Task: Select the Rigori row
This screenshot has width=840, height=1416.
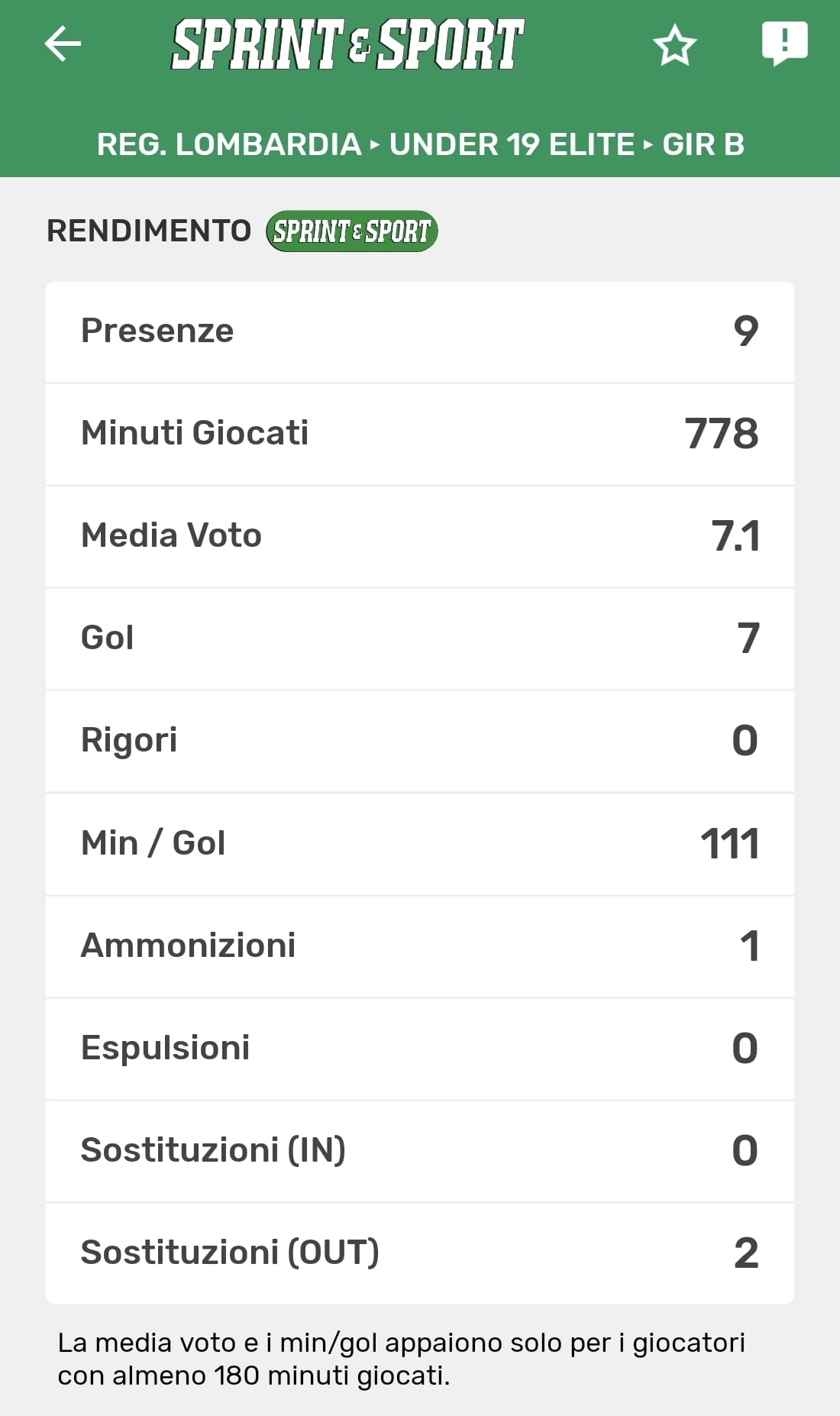Action: point(420,741)
